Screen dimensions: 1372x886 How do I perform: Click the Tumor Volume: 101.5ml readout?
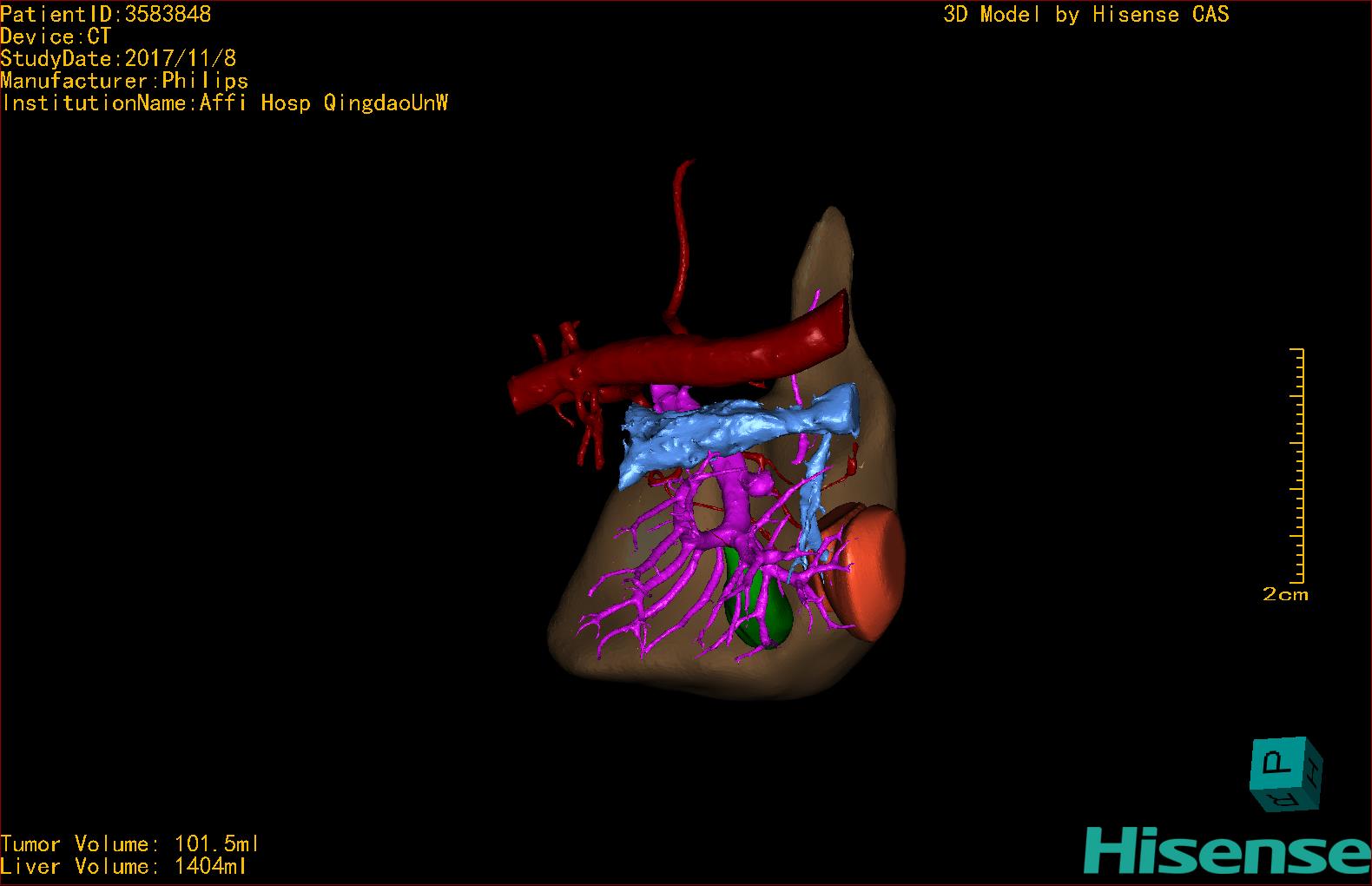point(129,843)
